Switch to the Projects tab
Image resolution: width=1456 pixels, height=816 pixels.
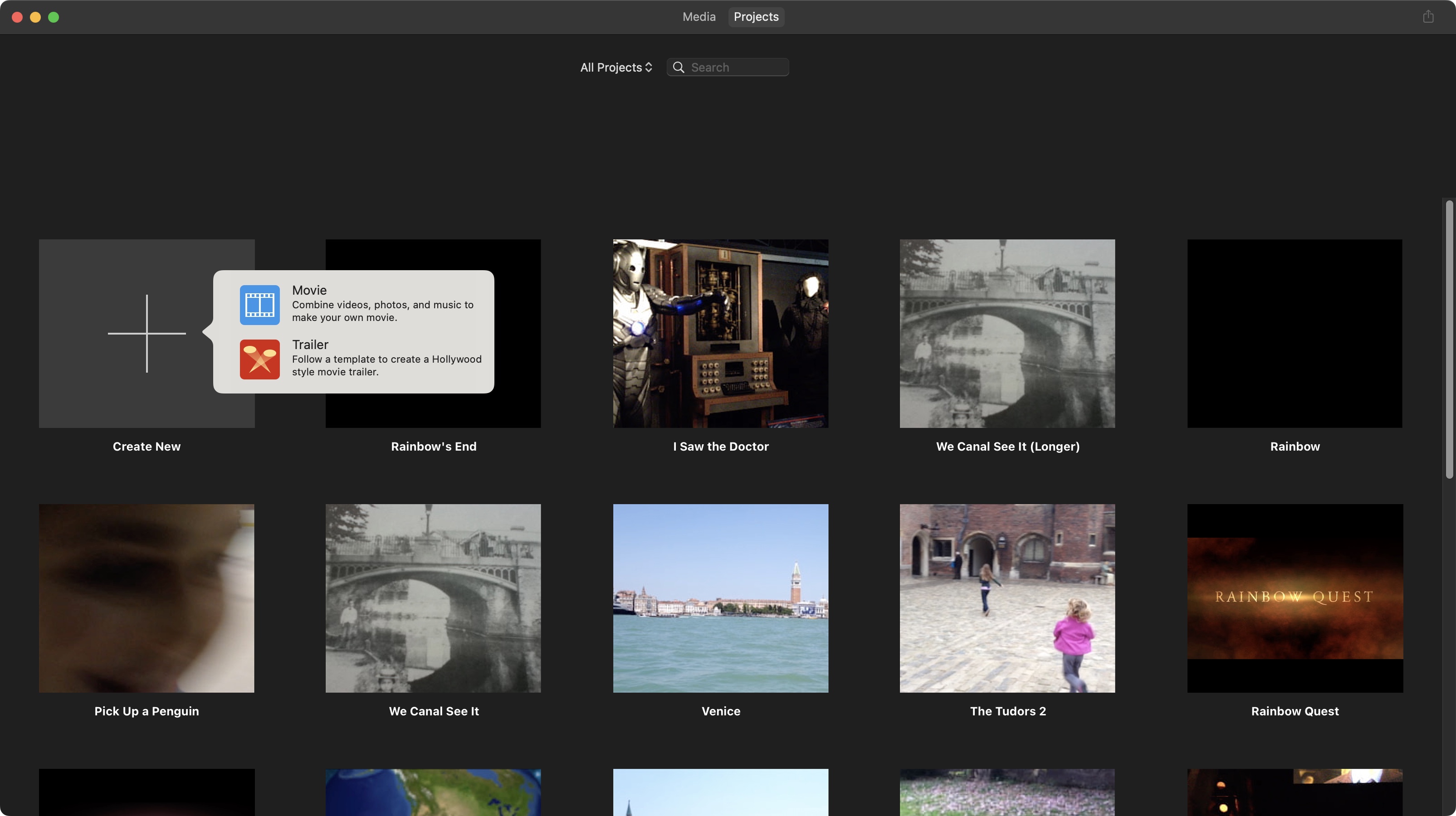tap(756, 16)
